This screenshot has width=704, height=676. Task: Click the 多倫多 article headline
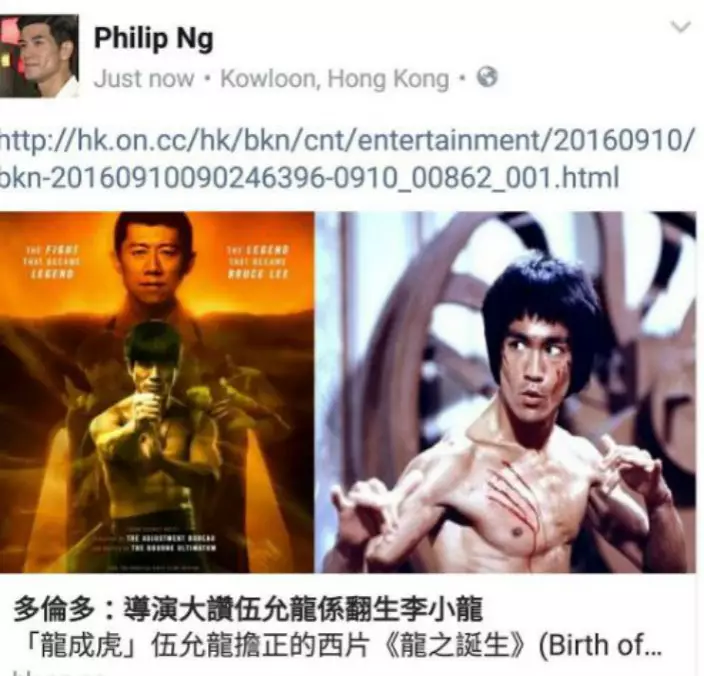coord(248,609)
